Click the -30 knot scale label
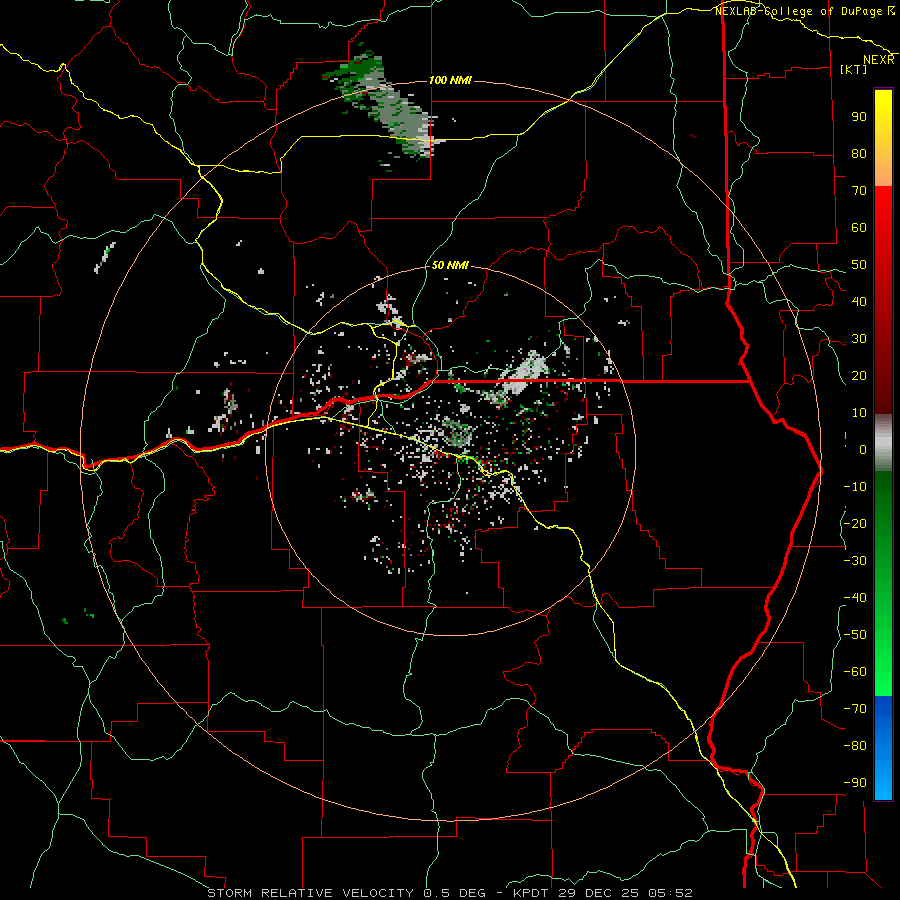The width and height of the screenshot is (900, 900). pos(855,561)
